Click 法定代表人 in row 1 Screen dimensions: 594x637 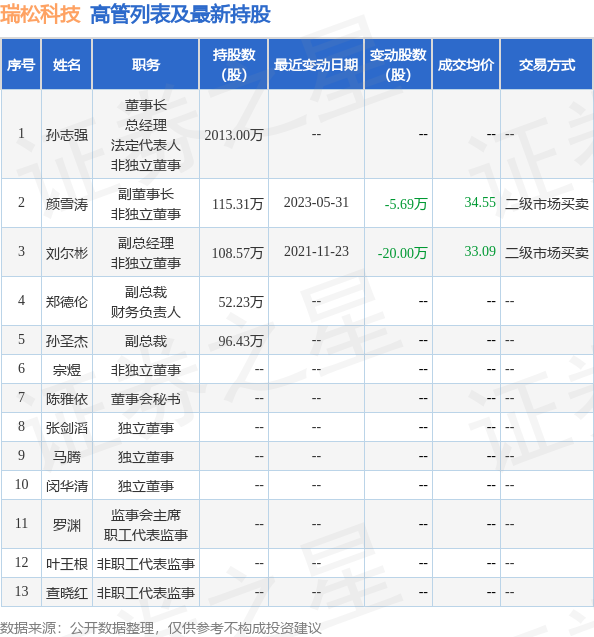tap(146, 145)
